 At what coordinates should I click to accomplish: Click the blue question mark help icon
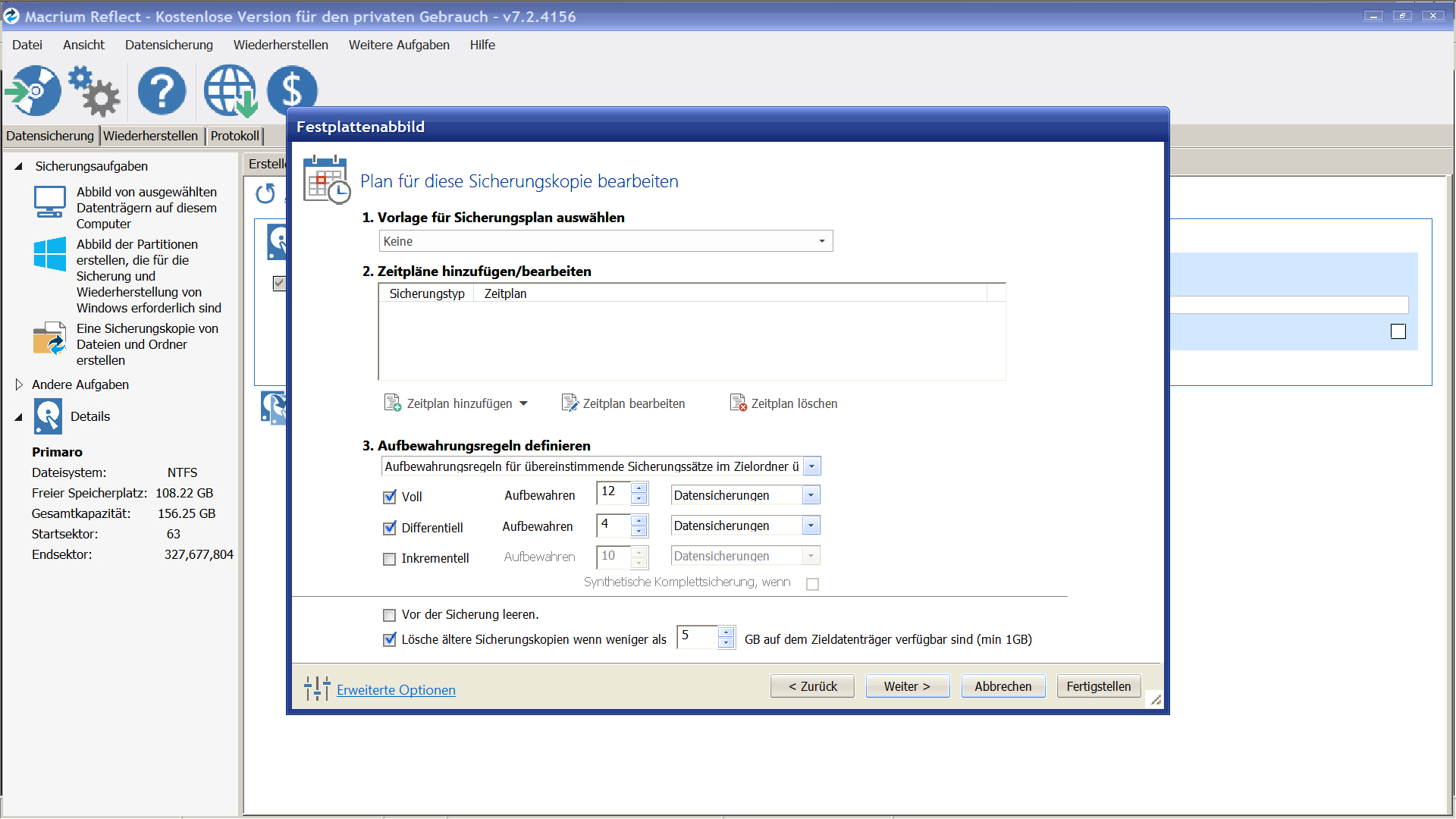[x=162, y=90]
